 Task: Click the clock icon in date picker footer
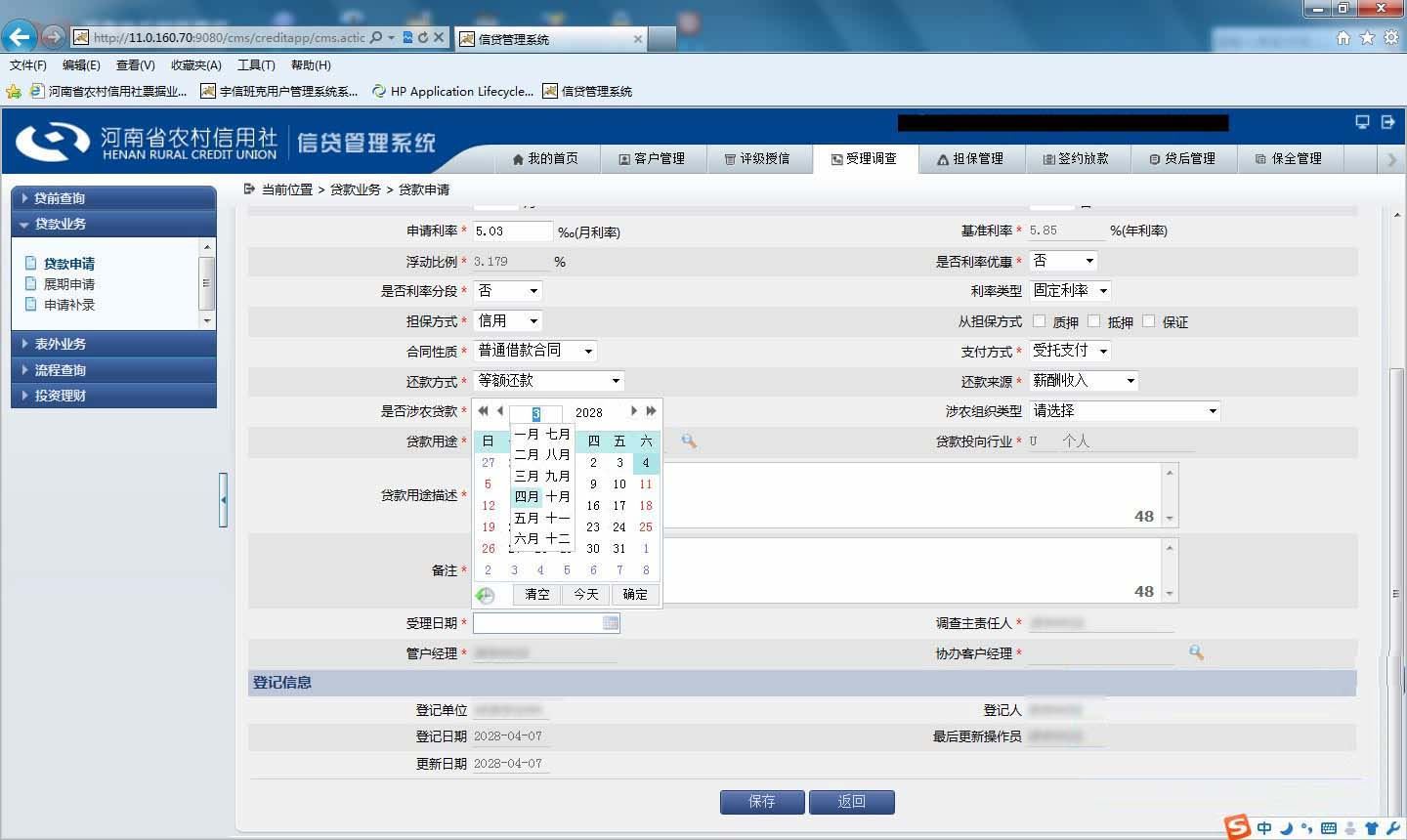[486, 595]
